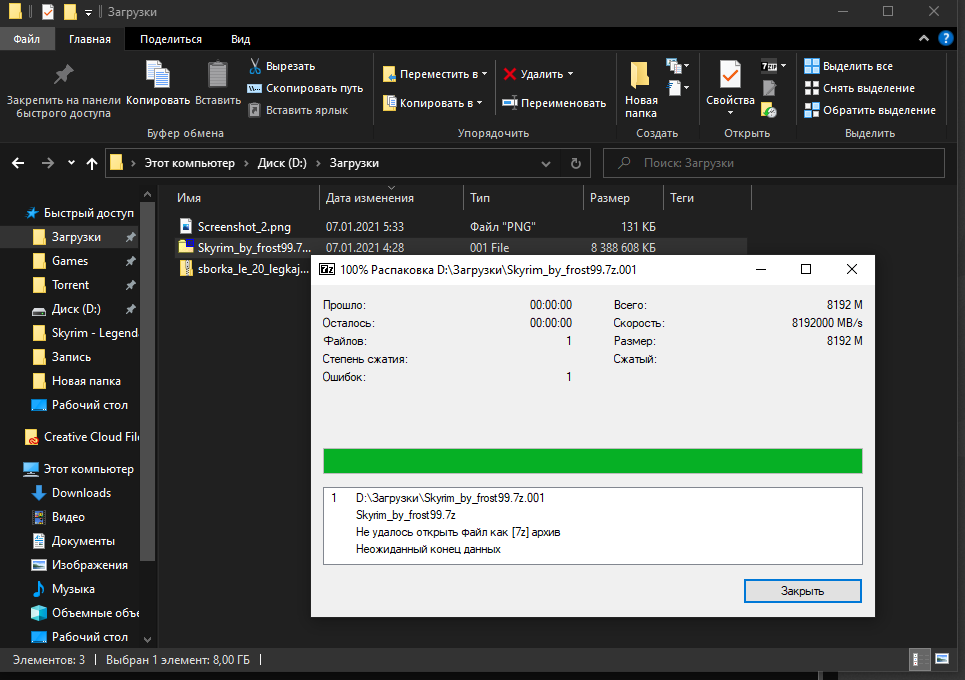Click the Rename (Переименовать) icon
Viewport: 965px width, 680px height.
pyautogui.click(x=509, y=102)
